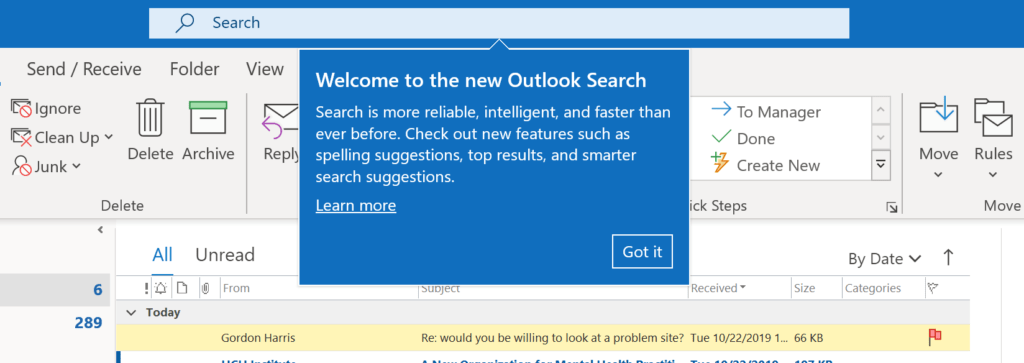Collapse the Today message group
The width and height of the screenshot is (1024, 363).
click(131, 313)
